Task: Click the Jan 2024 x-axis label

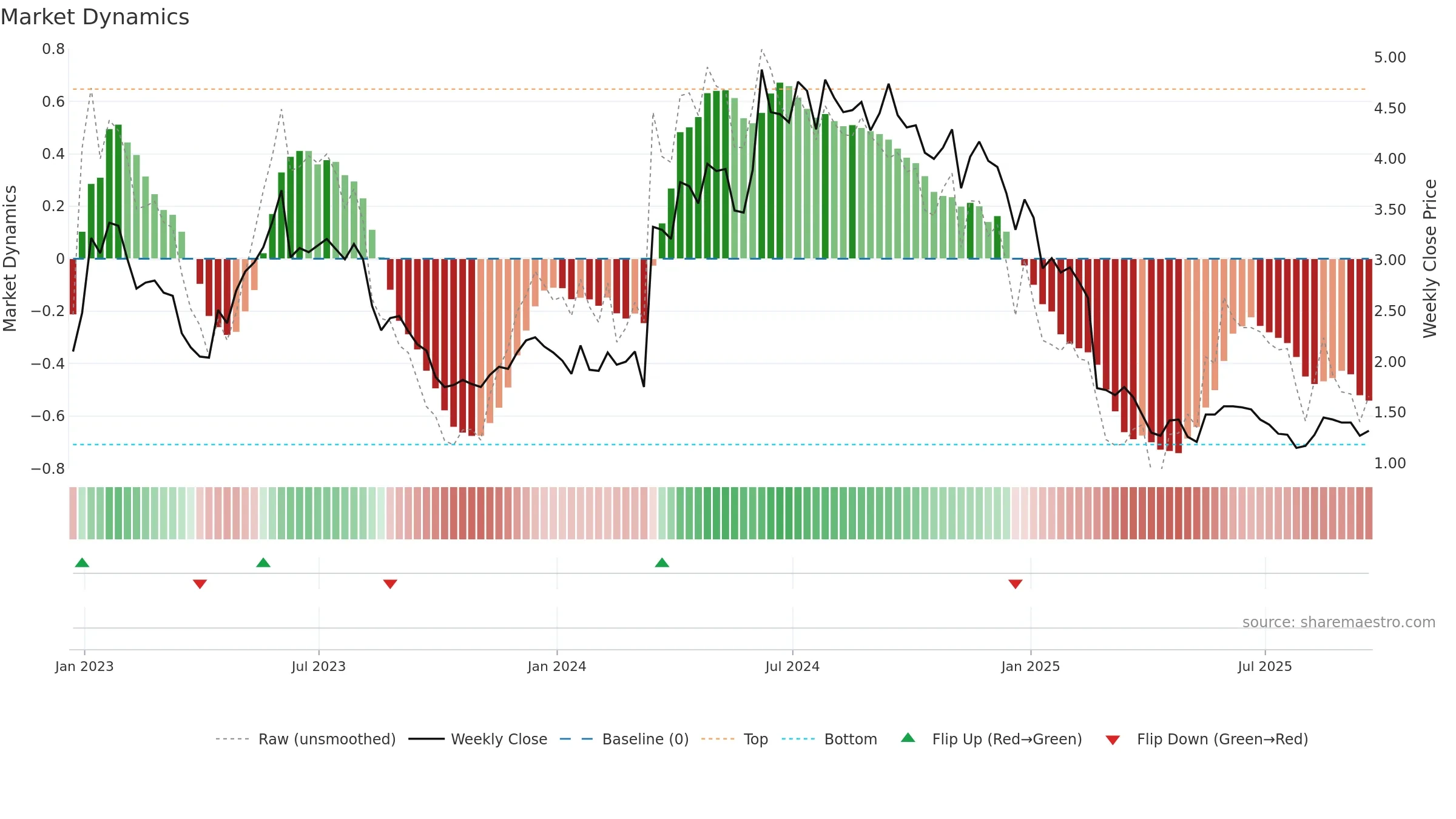Action: pos(557,667)
